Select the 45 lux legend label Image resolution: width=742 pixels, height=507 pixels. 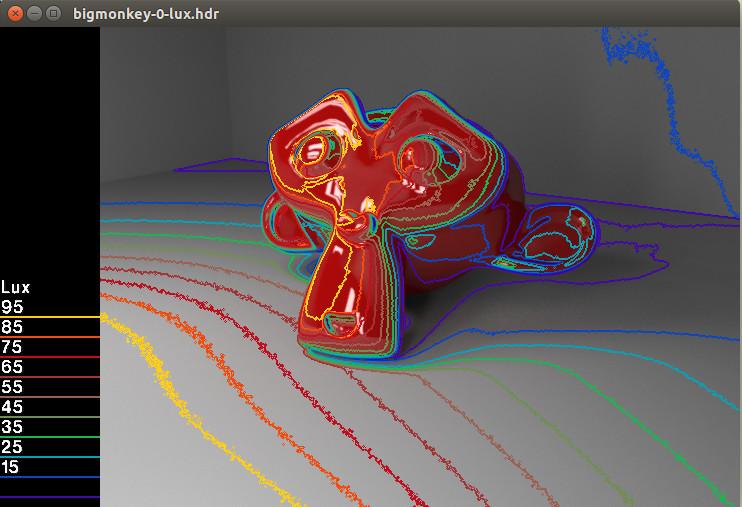12,407
